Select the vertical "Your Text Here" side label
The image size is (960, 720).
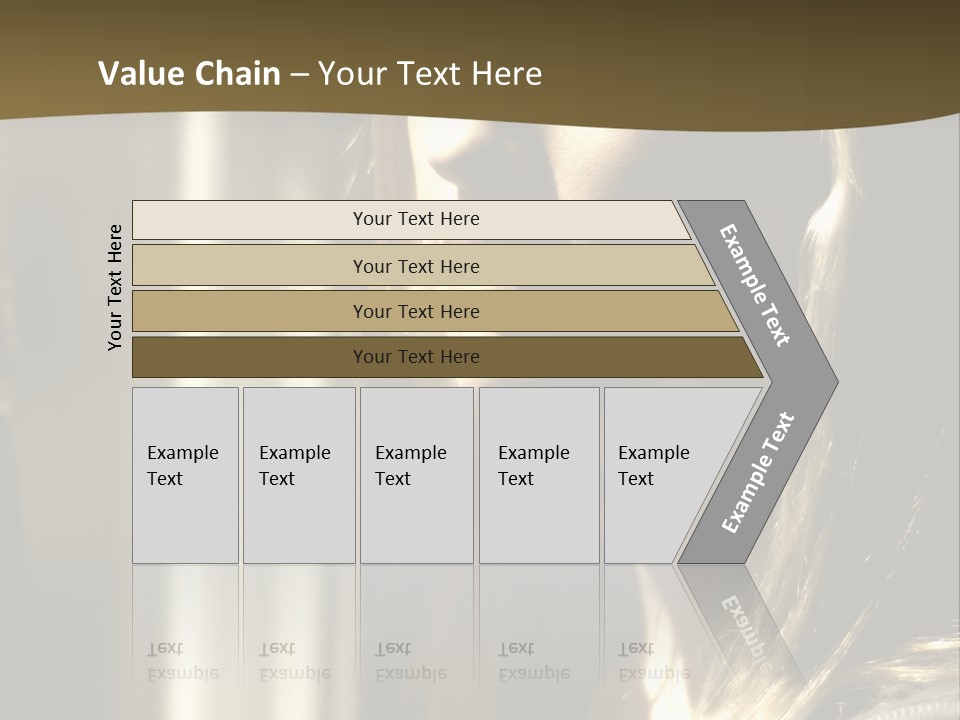coord(115,287)
